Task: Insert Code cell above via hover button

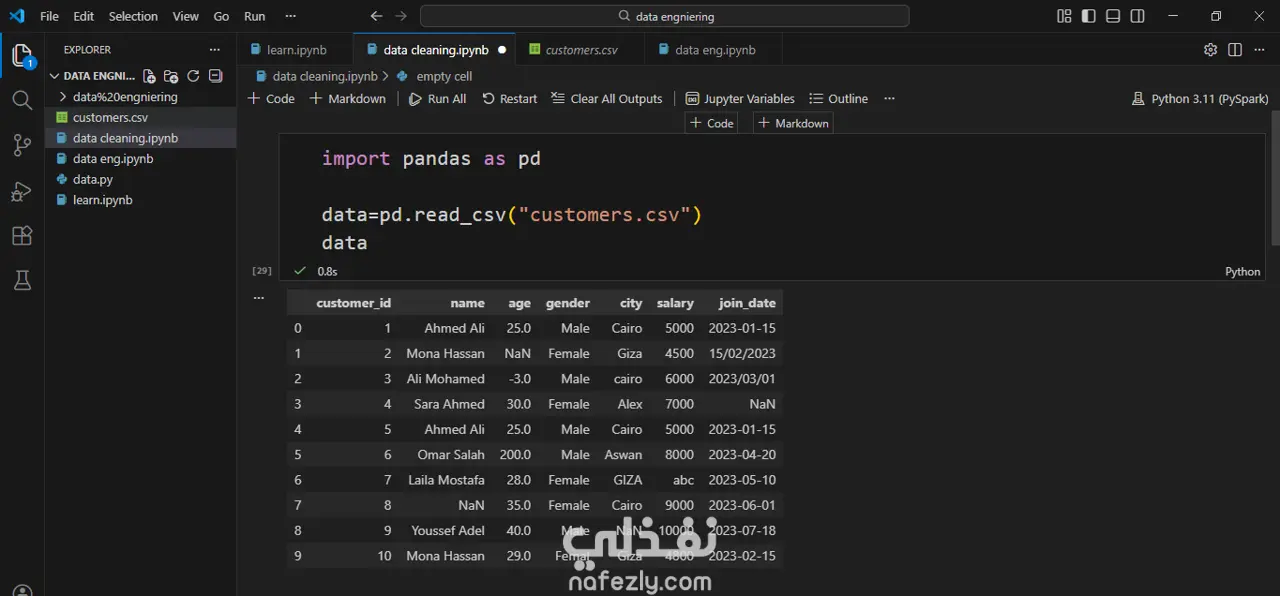Action: [x=712, y=123]
